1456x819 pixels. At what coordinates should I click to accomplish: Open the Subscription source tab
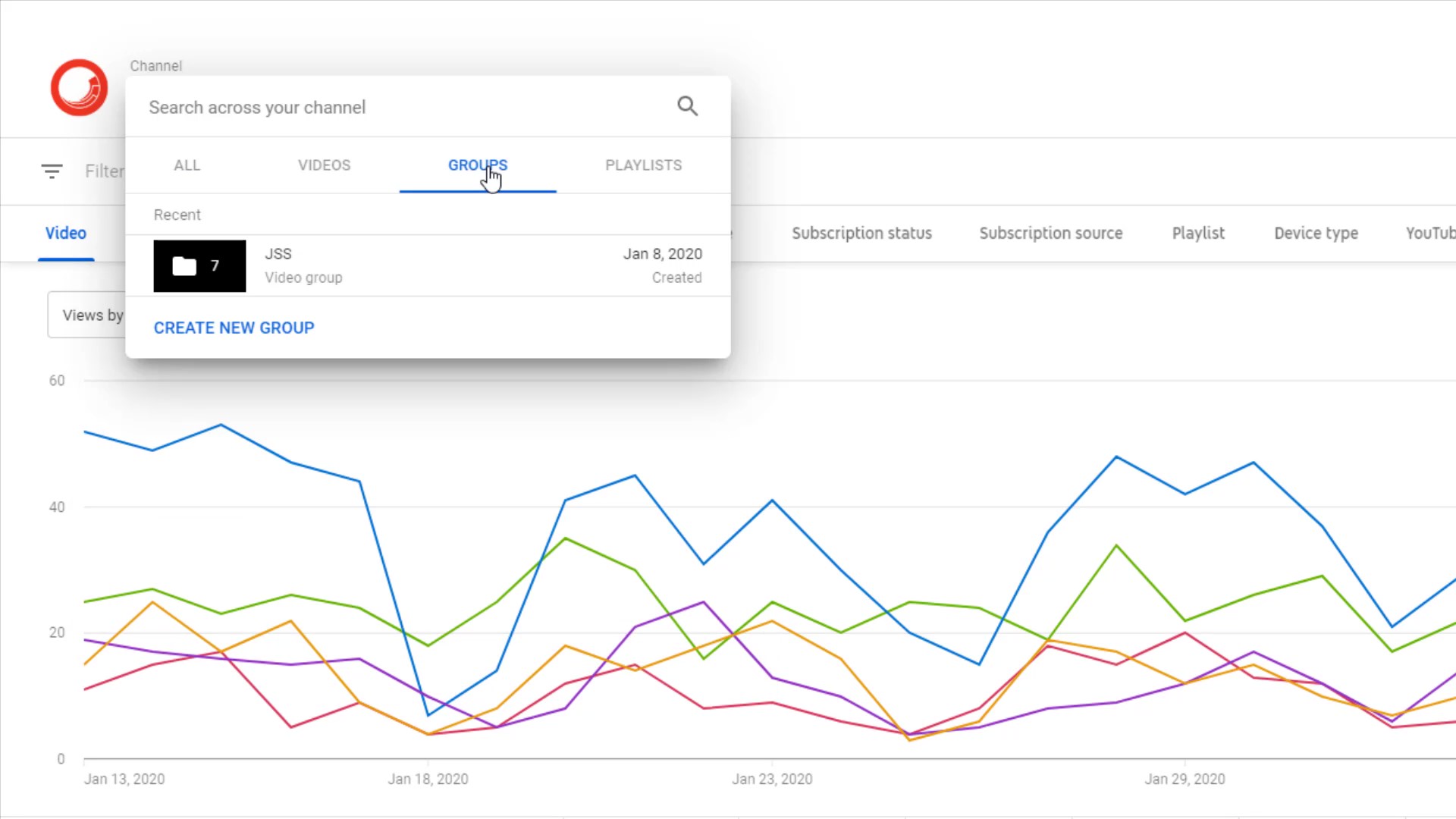pyautogui.click(x=1050, y=234)
